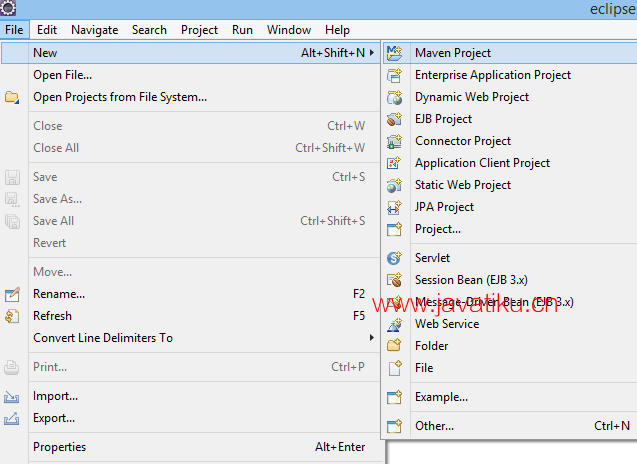The width and height of the screenshot is (637, 464).
Task: Click the Connector Project icon
Action: pos(394,141)
